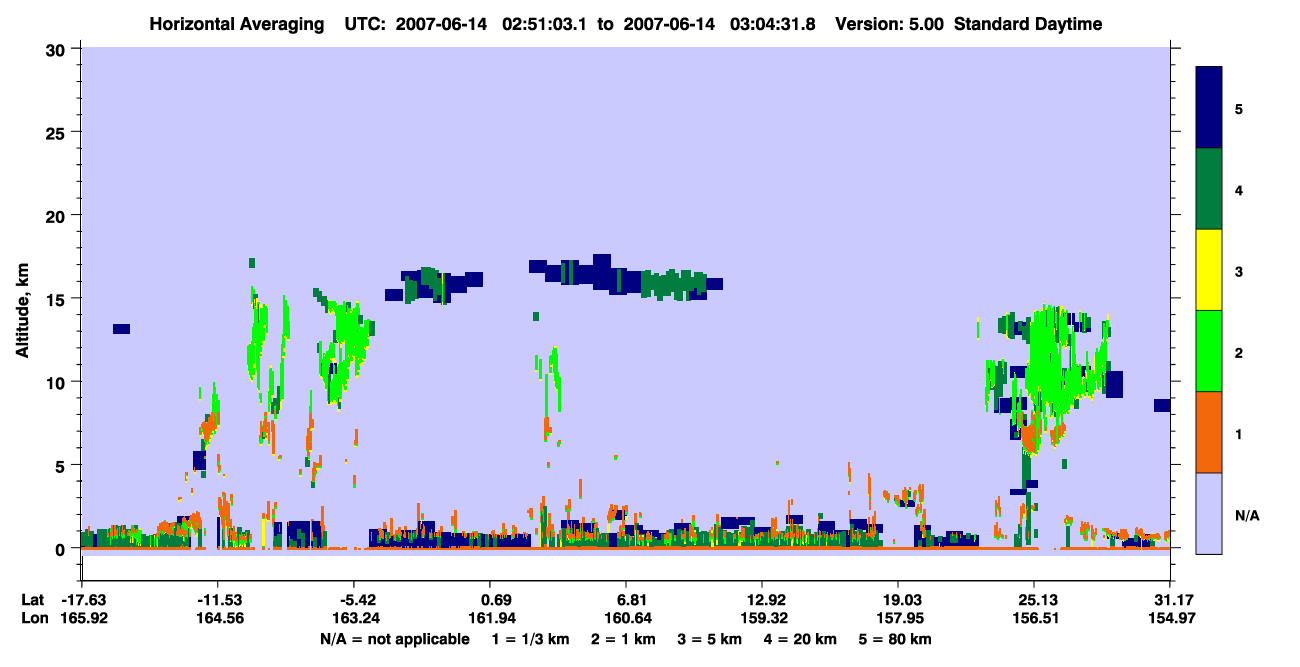Click the 'Lat' row label
The image size is (1300, 667).
click(x=32, y=600)
